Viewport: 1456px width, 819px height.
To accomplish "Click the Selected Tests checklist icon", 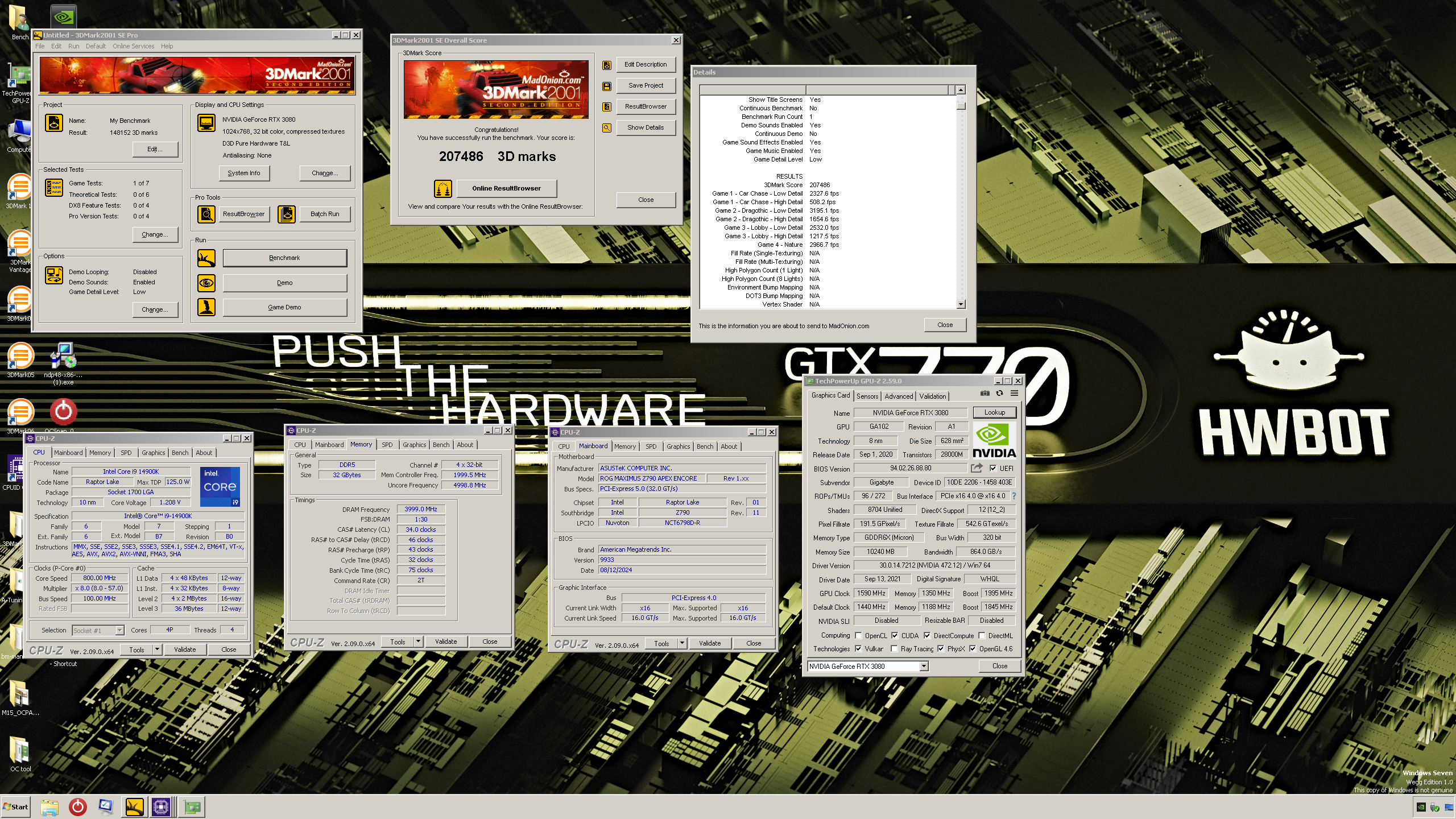I will point(54,188).
